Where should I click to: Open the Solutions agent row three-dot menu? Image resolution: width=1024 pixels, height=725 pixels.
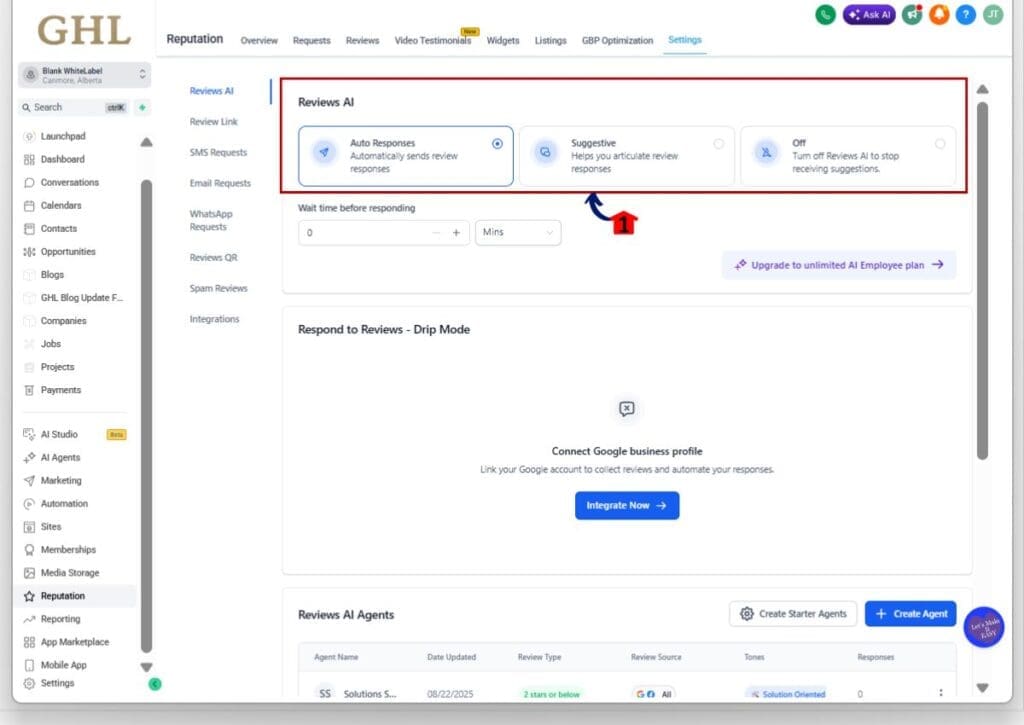pos(940,693)
